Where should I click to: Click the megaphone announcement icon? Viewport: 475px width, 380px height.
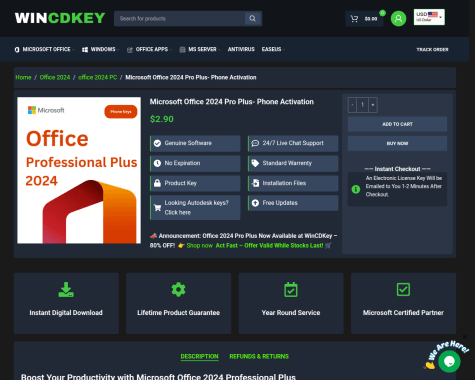coord(153,236)
